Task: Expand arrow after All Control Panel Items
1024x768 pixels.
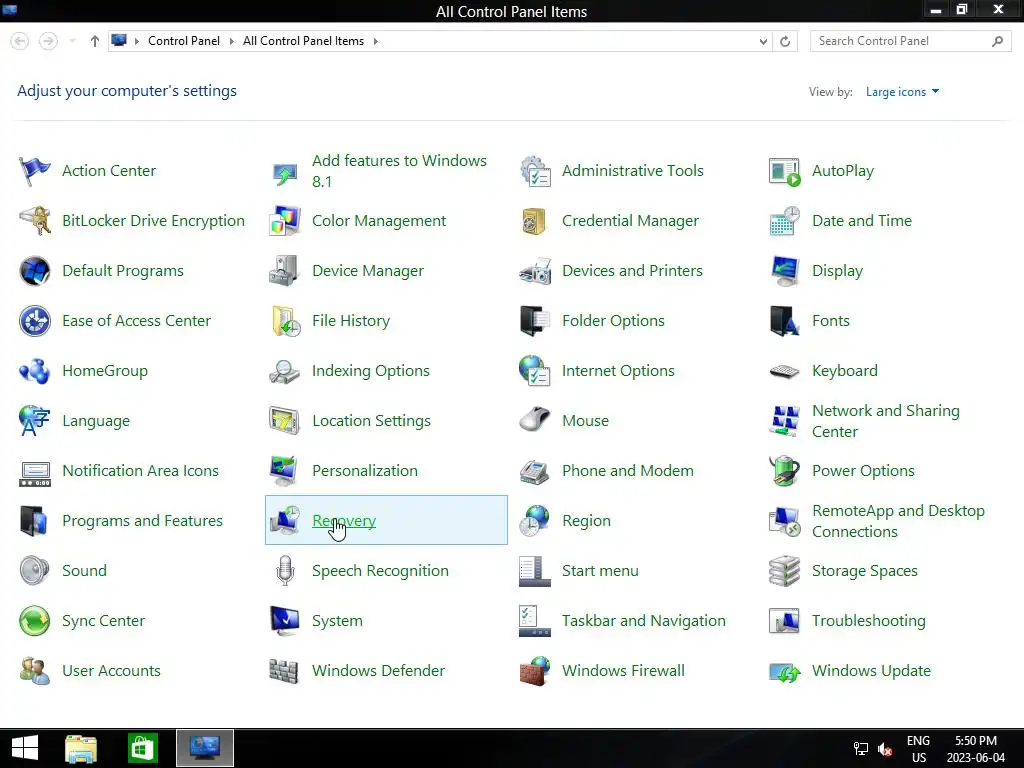Action: pos(376,41)
